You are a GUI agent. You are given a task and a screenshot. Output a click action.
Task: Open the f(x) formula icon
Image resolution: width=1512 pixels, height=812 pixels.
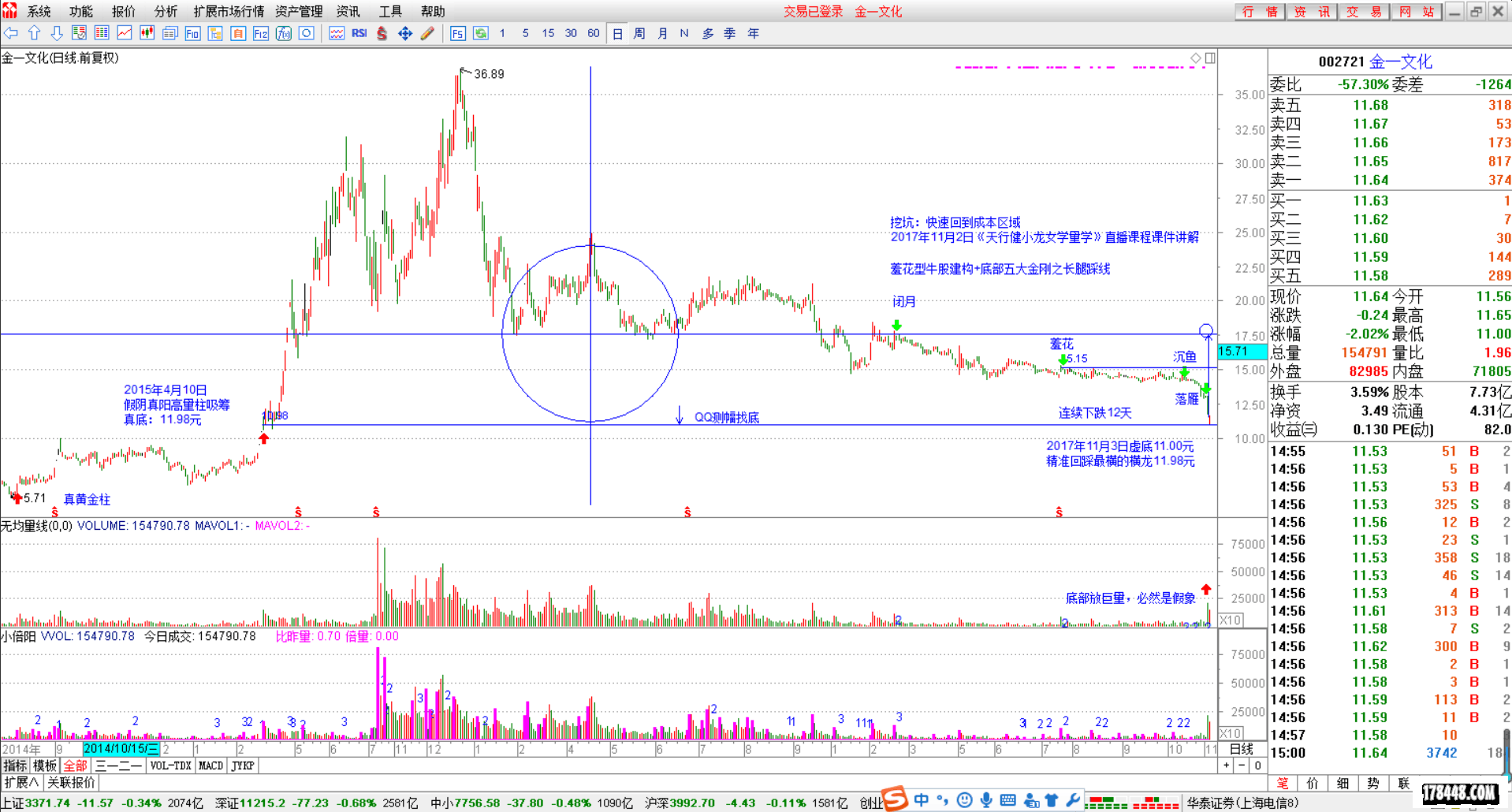284,33
